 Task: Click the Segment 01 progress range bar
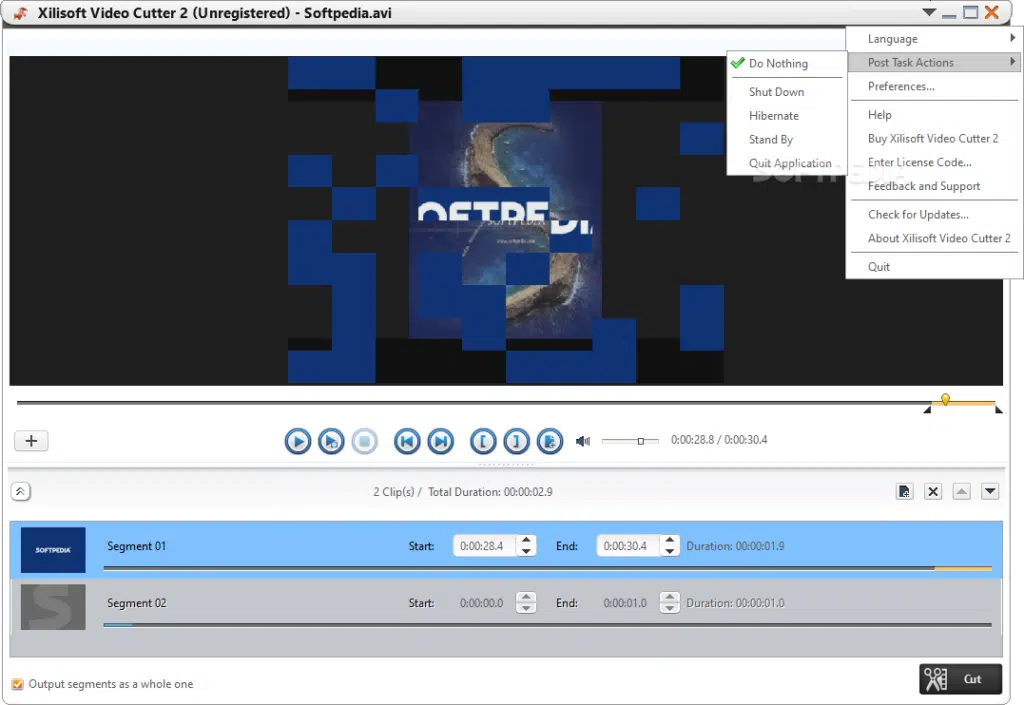point(547,569)
